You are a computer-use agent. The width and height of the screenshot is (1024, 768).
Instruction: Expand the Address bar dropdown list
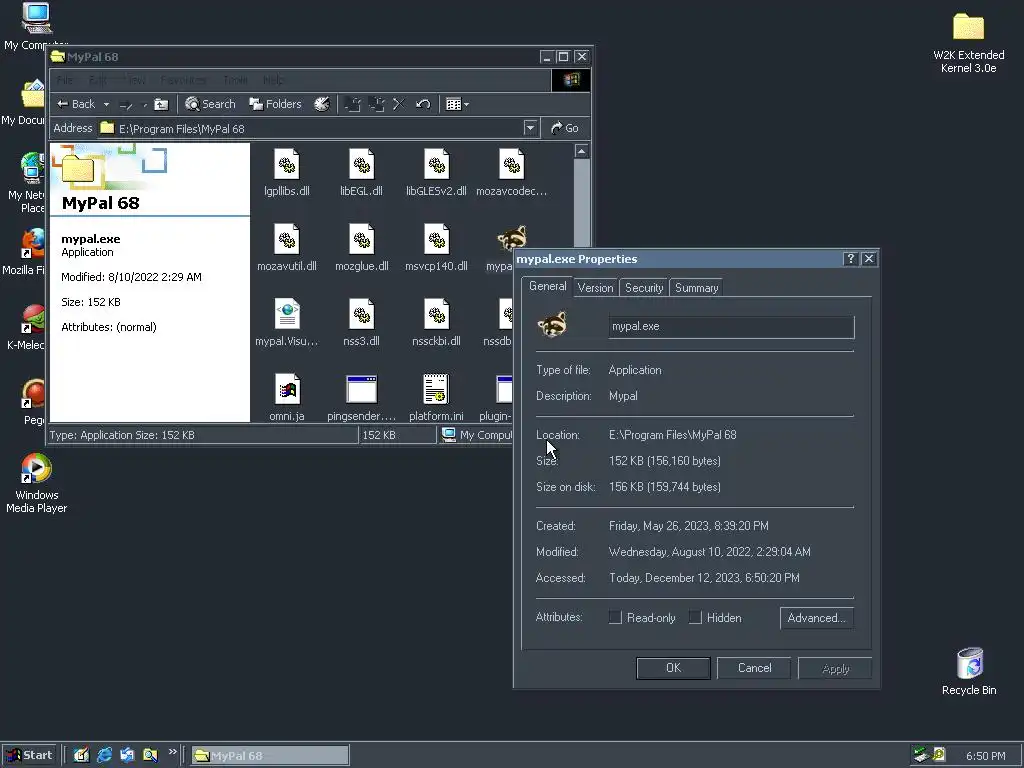click(x=530, y=128)
